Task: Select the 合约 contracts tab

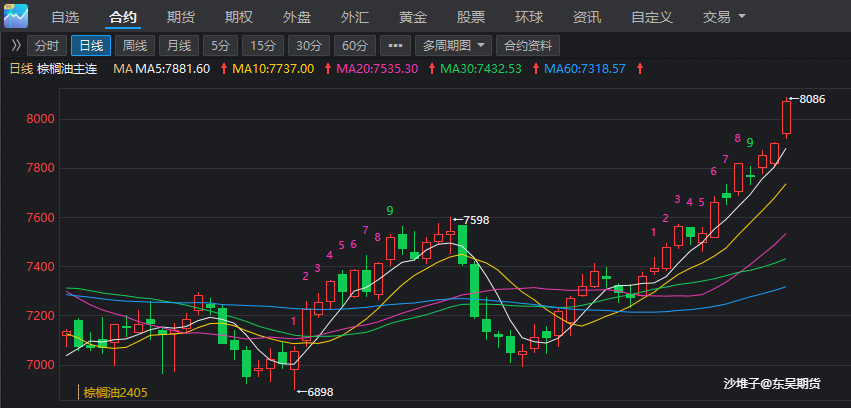Action: [123, 17]
